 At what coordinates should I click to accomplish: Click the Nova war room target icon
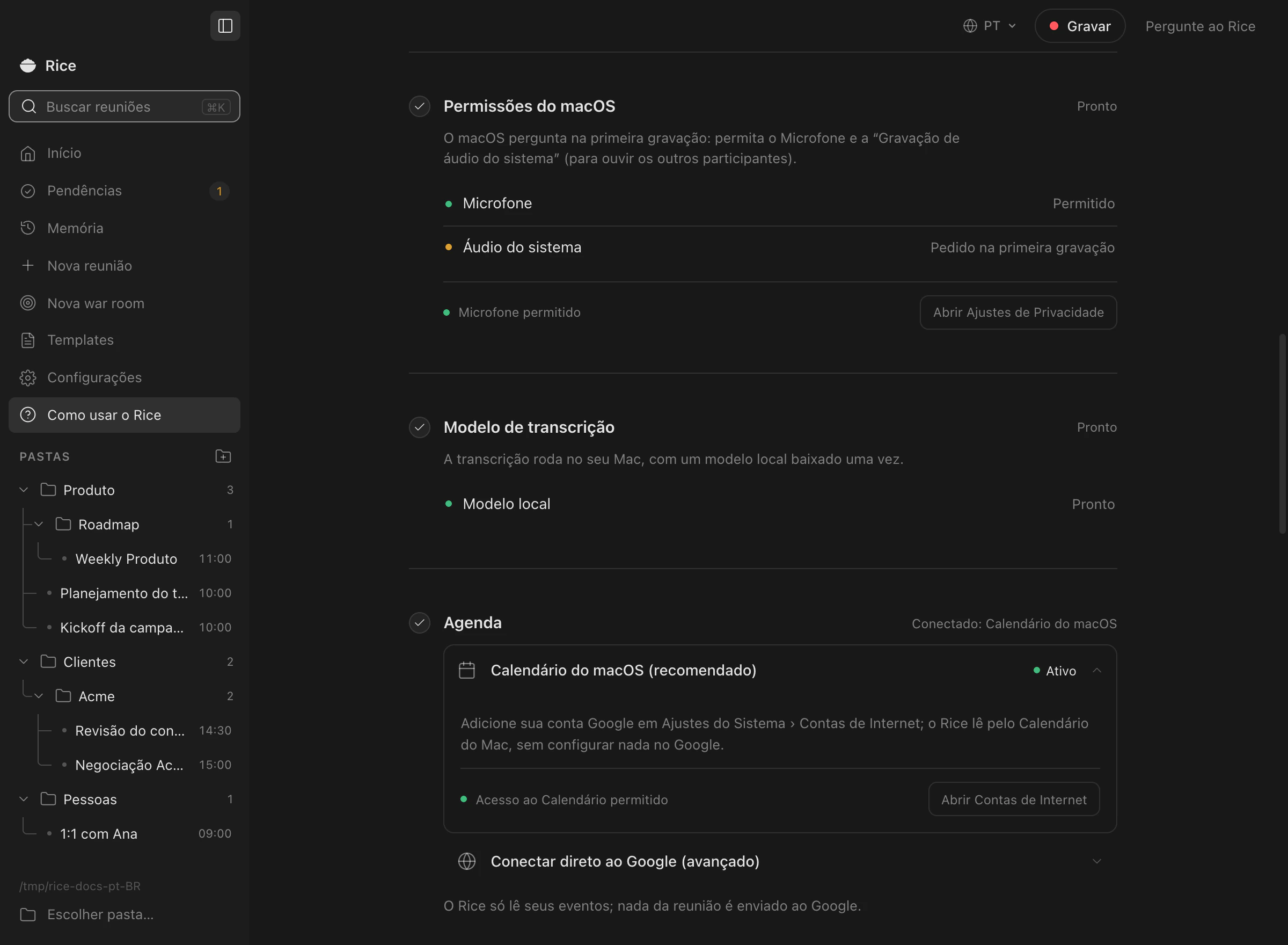(27, 303)
